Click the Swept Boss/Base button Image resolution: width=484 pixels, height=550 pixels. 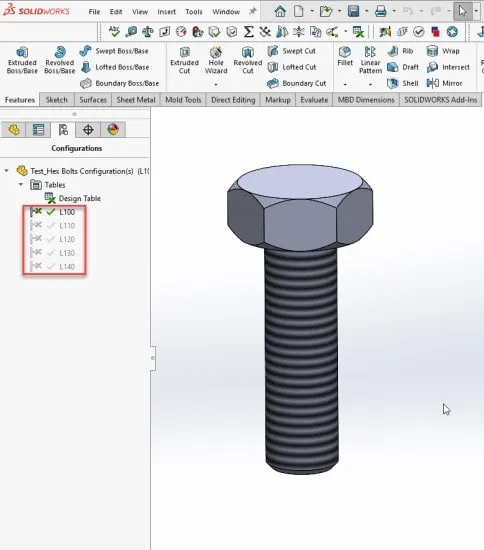[114, 51]
